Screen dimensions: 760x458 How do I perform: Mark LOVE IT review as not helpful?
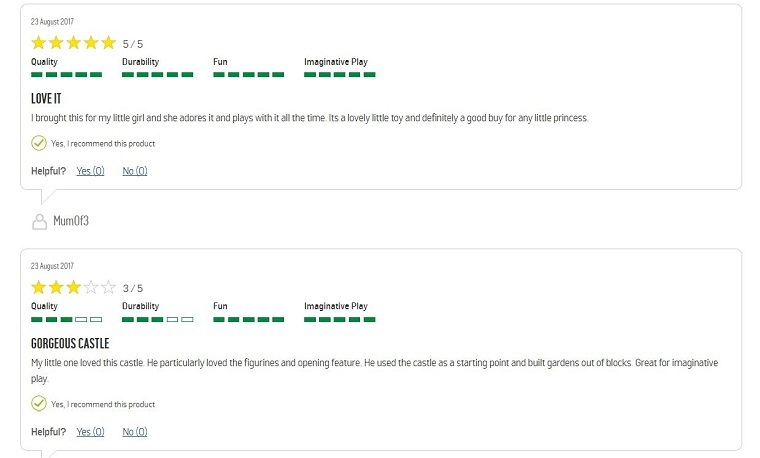pyautogui.click(x=134, y=171)
